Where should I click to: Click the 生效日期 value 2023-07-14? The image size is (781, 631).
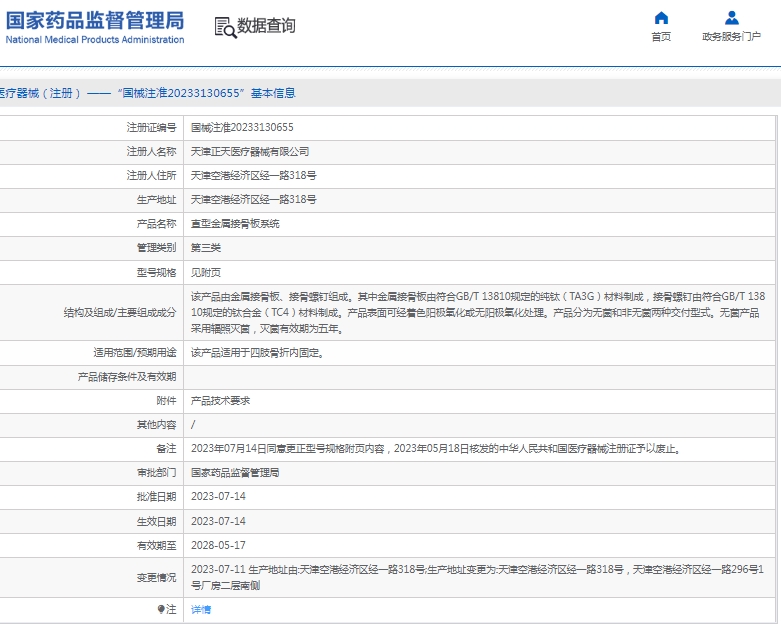218,521
